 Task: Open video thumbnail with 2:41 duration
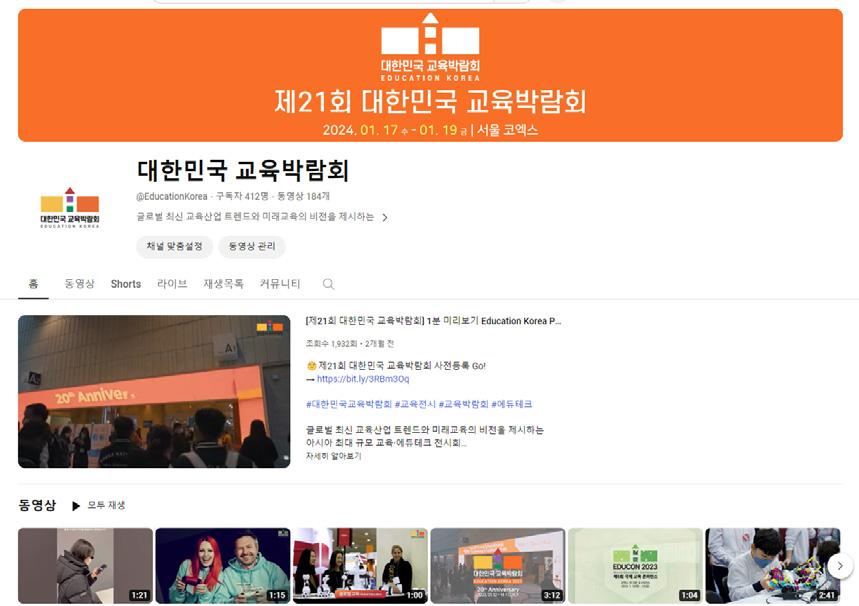tap(773, 566)
